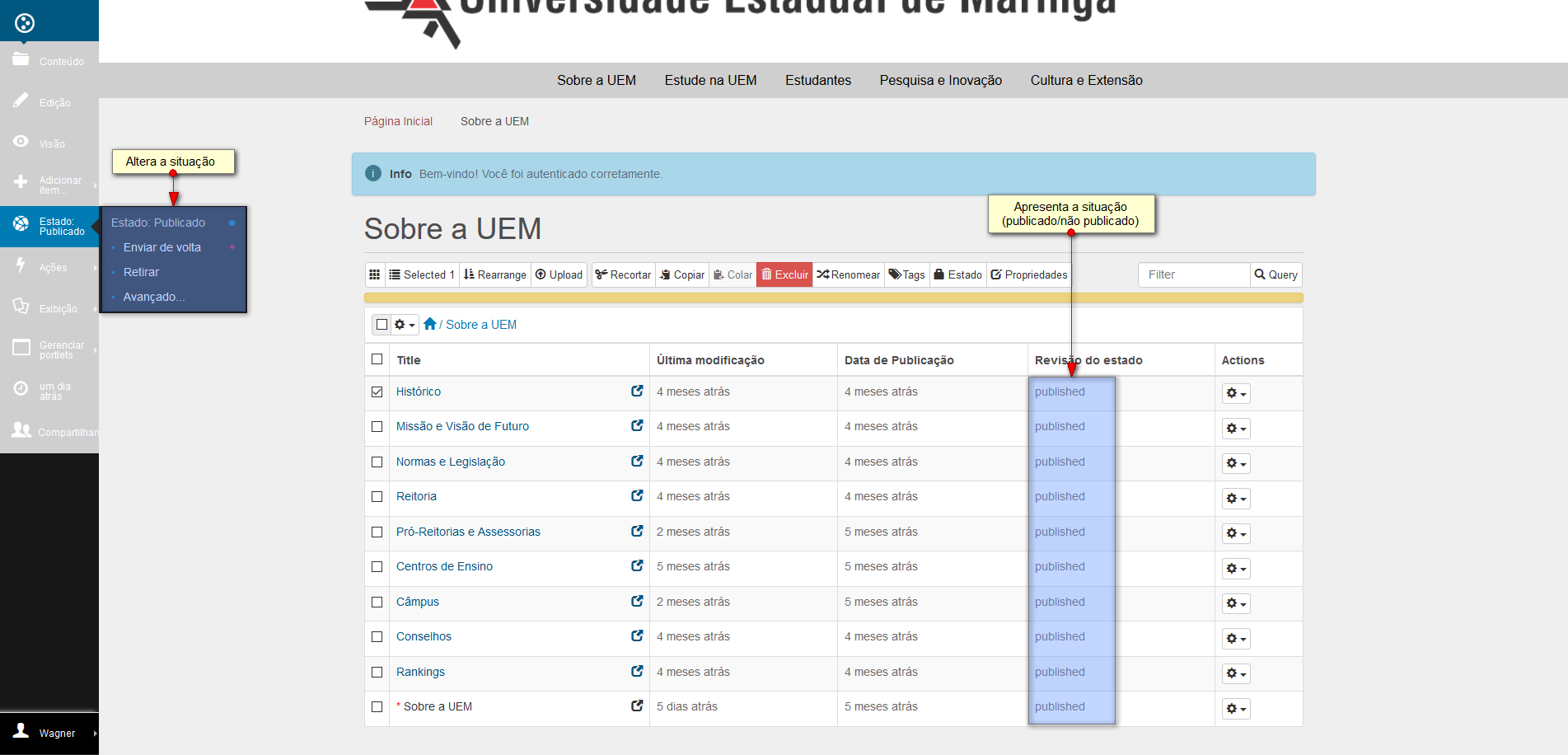Open the Selected 1 list button

click(x=422, y=274)
